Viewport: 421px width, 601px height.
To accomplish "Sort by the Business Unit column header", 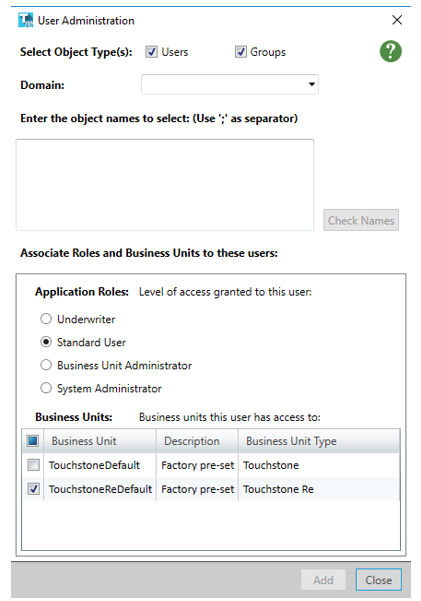I will pos(100,441).
